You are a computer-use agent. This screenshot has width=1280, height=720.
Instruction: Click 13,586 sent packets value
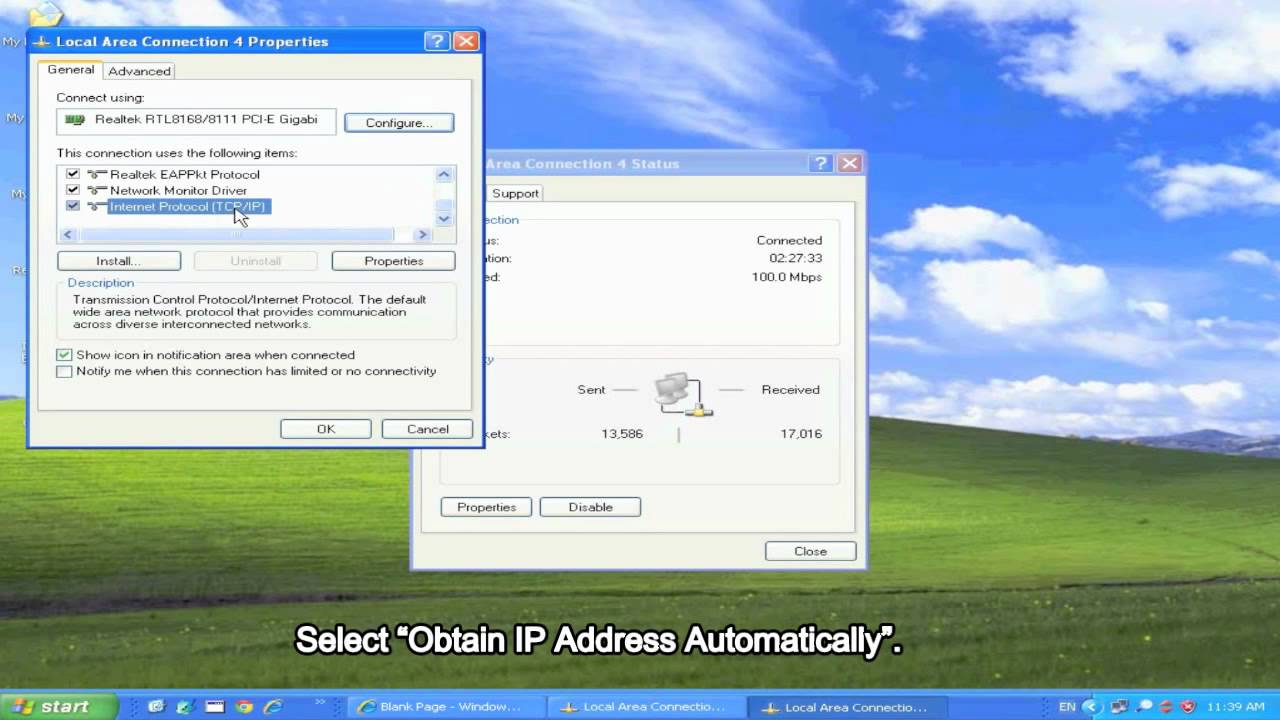coord(622,434)
